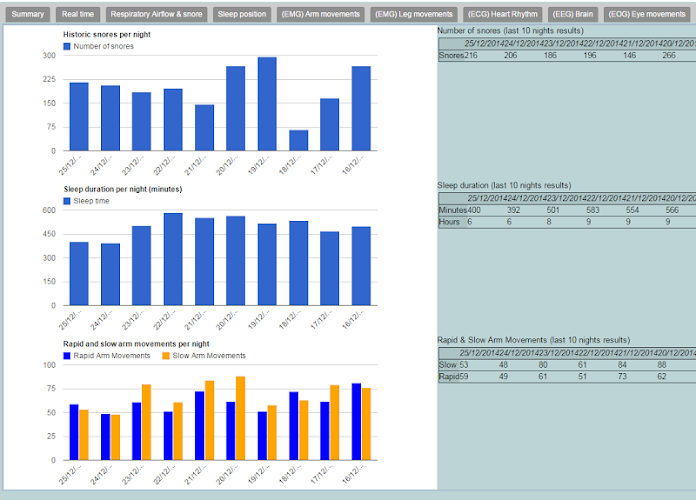Open the (EEG) Brain tab

coord(573,14)
